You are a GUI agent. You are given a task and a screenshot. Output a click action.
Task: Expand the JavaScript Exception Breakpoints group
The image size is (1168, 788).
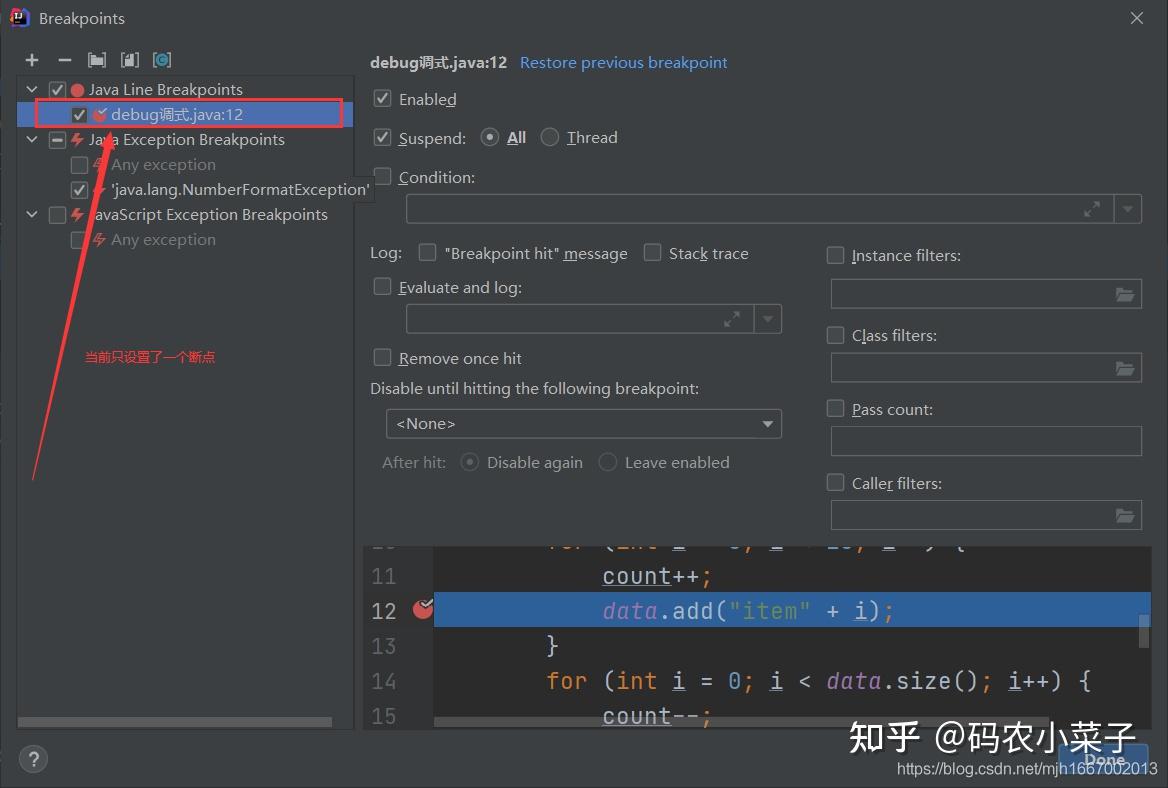[31, 214]
